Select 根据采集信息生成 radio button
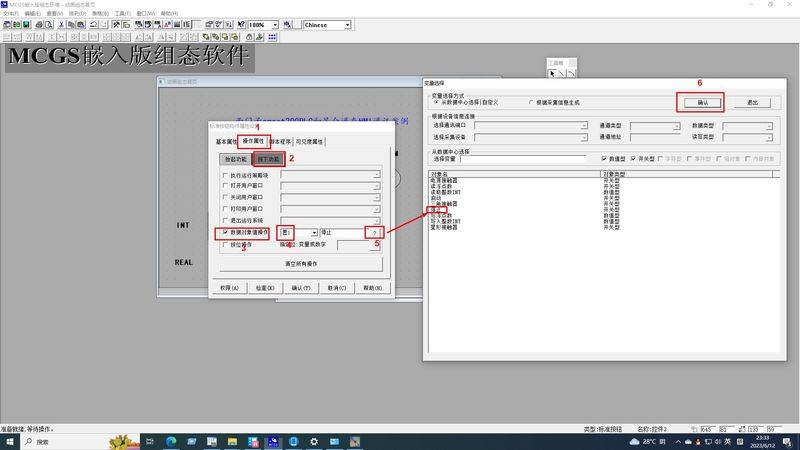 coord(531,103)
